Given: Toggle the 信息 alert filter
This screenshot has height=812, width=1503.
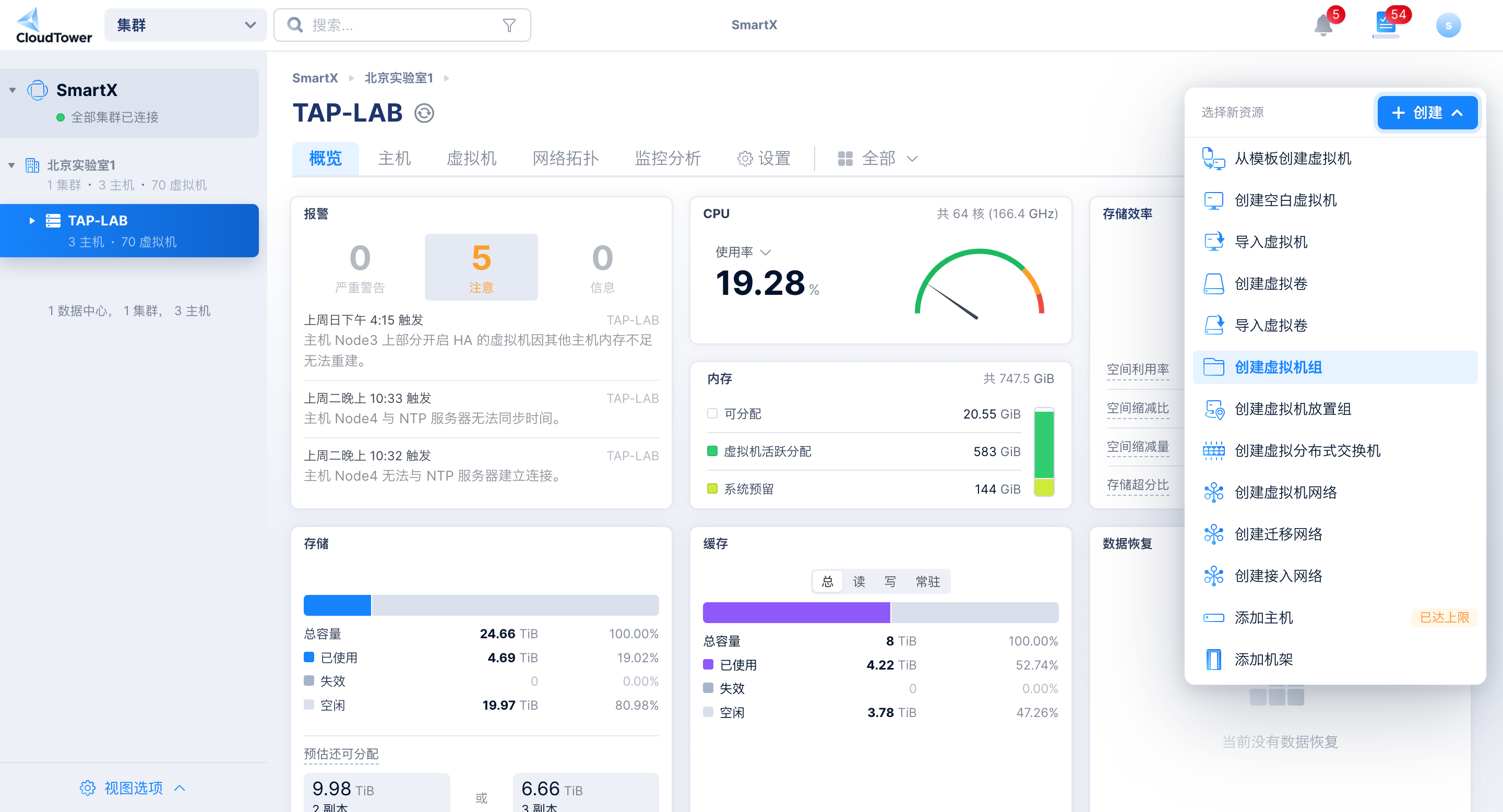Looking at the screenshot, I should [x=602, y=267].
